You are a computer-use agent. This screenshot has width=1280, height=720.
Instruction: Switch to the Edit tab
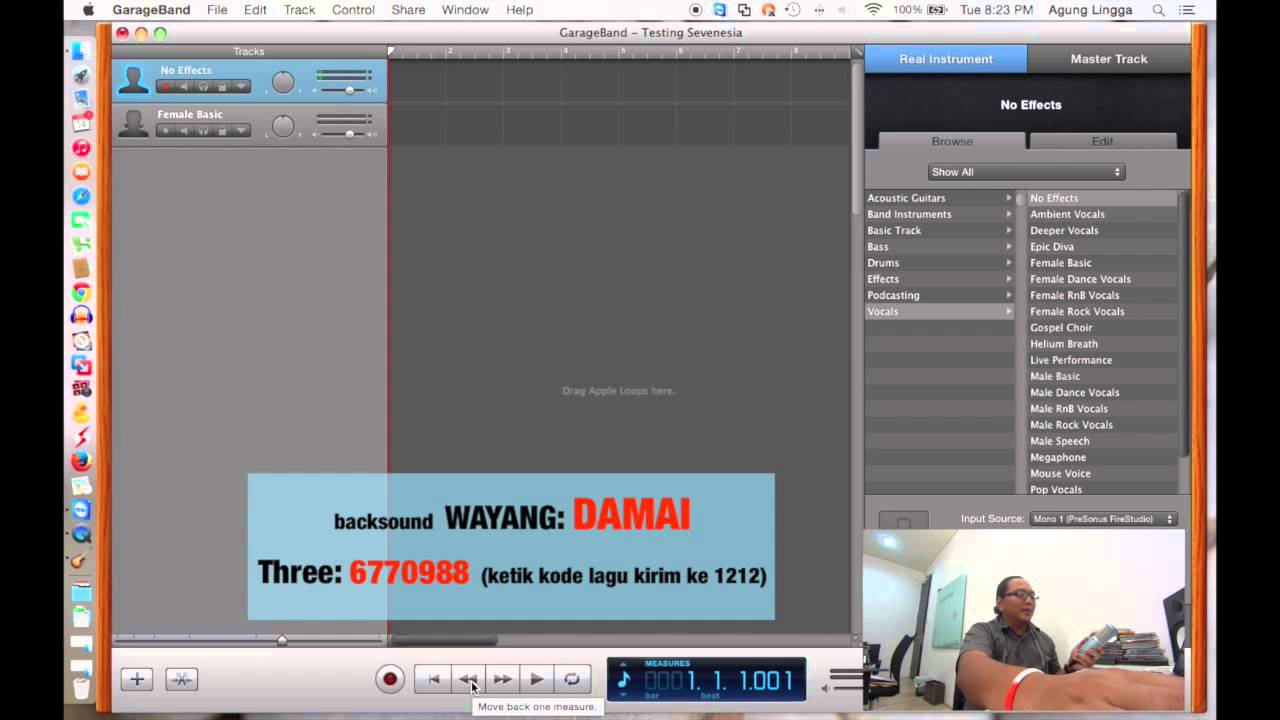point(1102,141)
